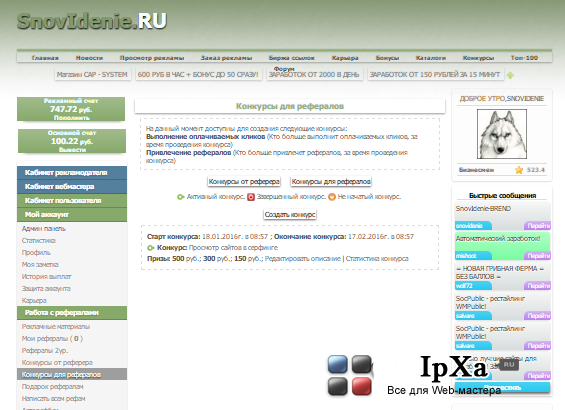Click Вывести under main balance
The width and height of the screenshot is (565, 410).
point(72,150)
